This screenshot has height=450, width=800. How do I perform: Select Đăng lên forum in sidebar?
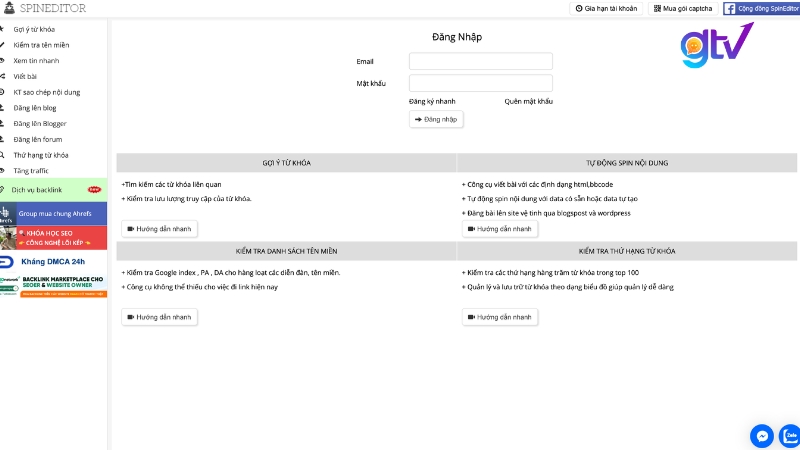(x=38, y=139)
